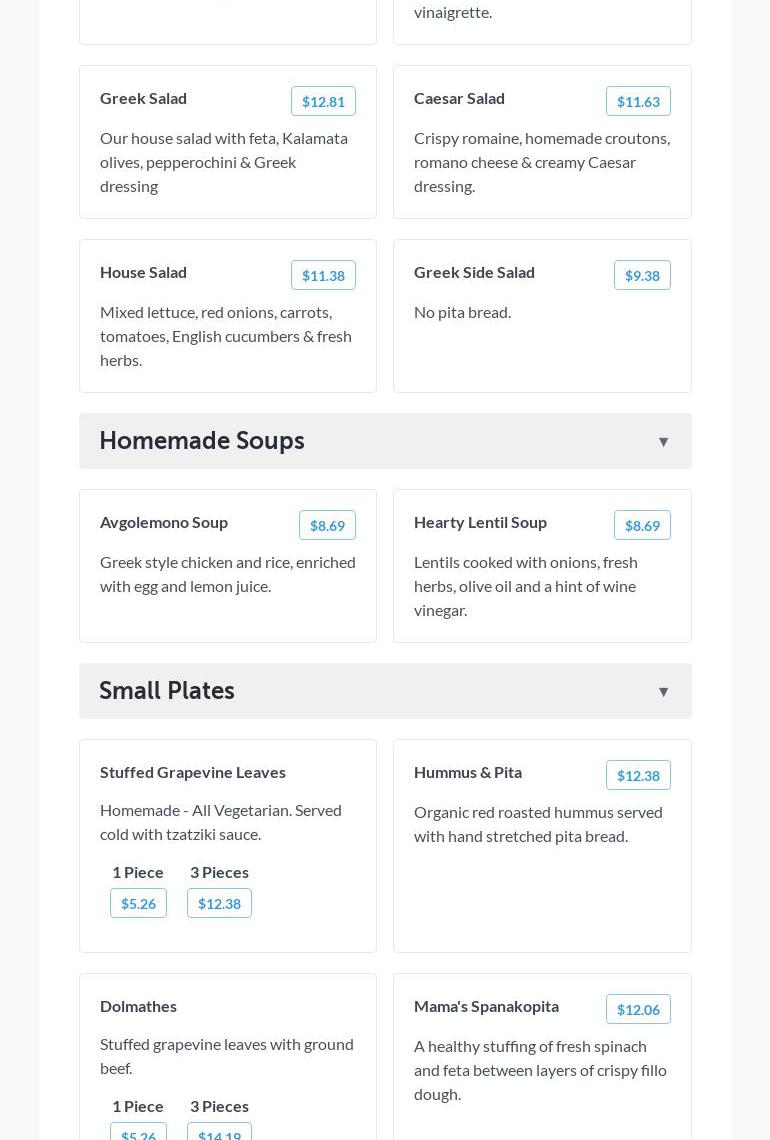Pick 1 Piece Stuffed Grapevine Leaves at $5.26
Screen dimensions: 770x1140
click(138, 903)
